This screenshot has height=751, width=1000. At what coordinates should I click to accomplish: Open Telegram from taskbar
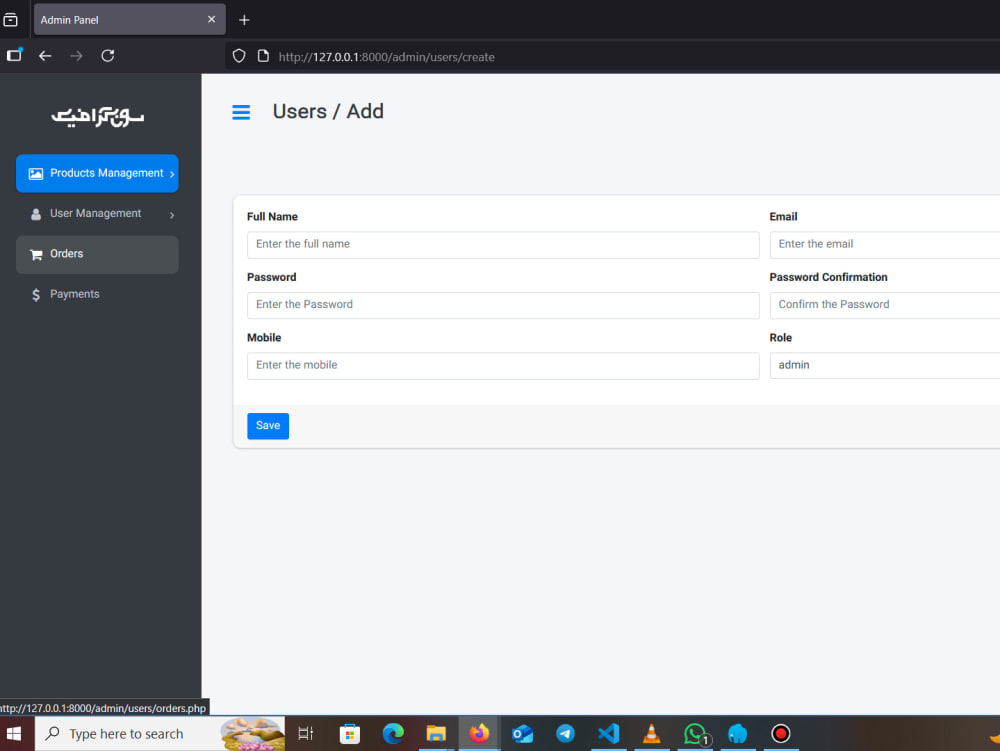coord(565,734)
